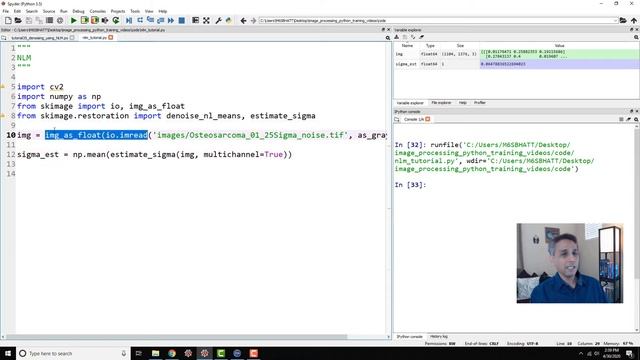Browse a working directory folder icon
Viewport: 640px width, 360px height.
click(x=623, y=20)
